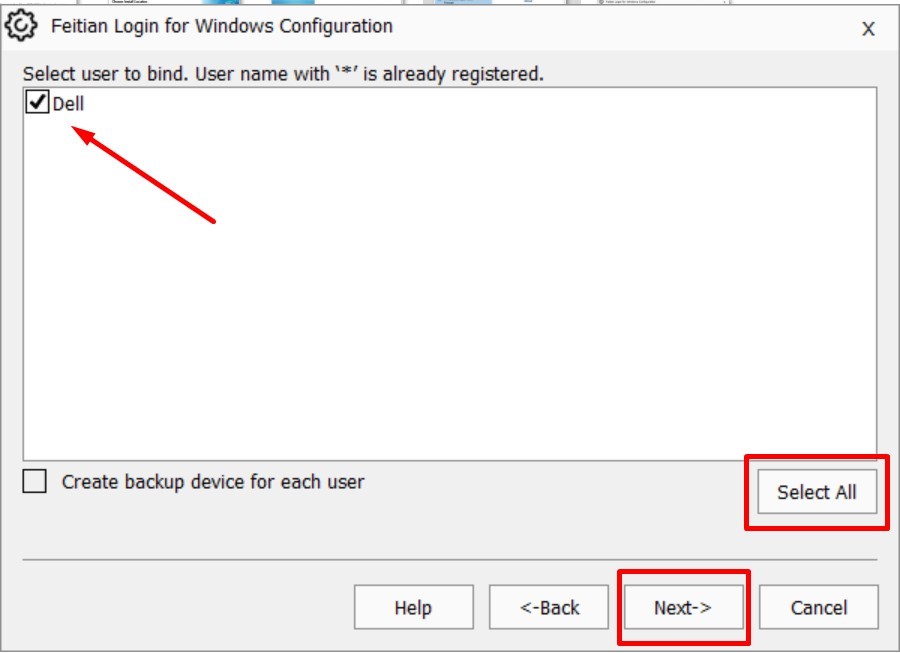The width and height of the screenshot is (900, 653).
Task: Open Help for this wizard
Action: click(412, 608)
